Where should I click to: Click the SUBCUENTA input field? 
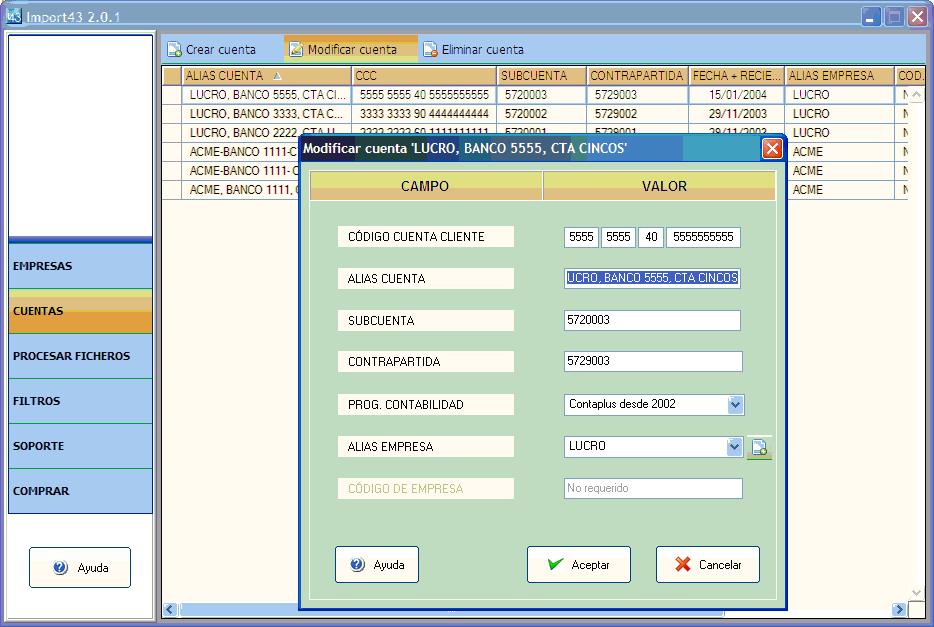tap(652, 320)
